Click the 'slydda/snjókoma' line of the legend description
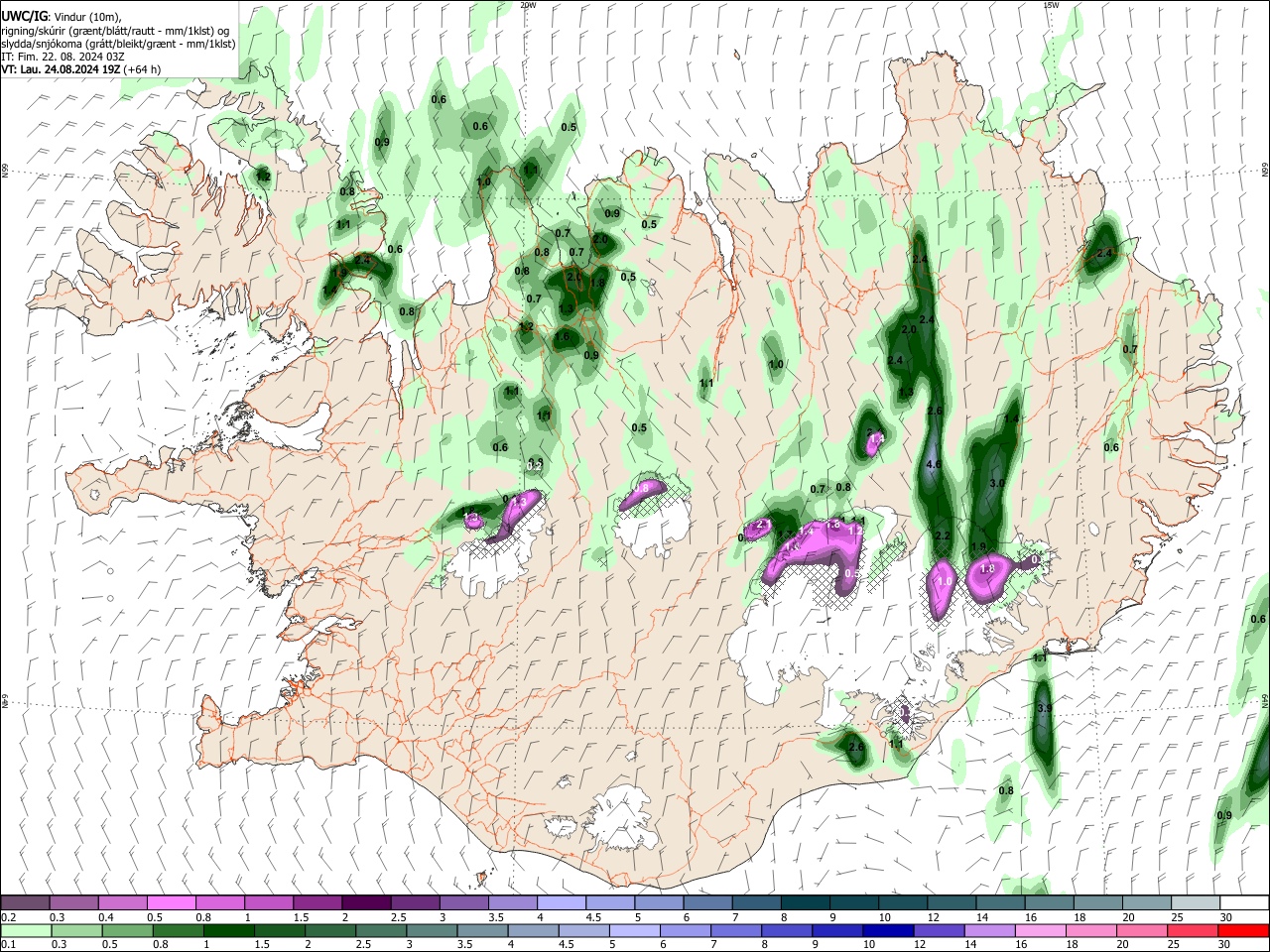The width and height of the screenshot is (1270, 952). (118, 44)
